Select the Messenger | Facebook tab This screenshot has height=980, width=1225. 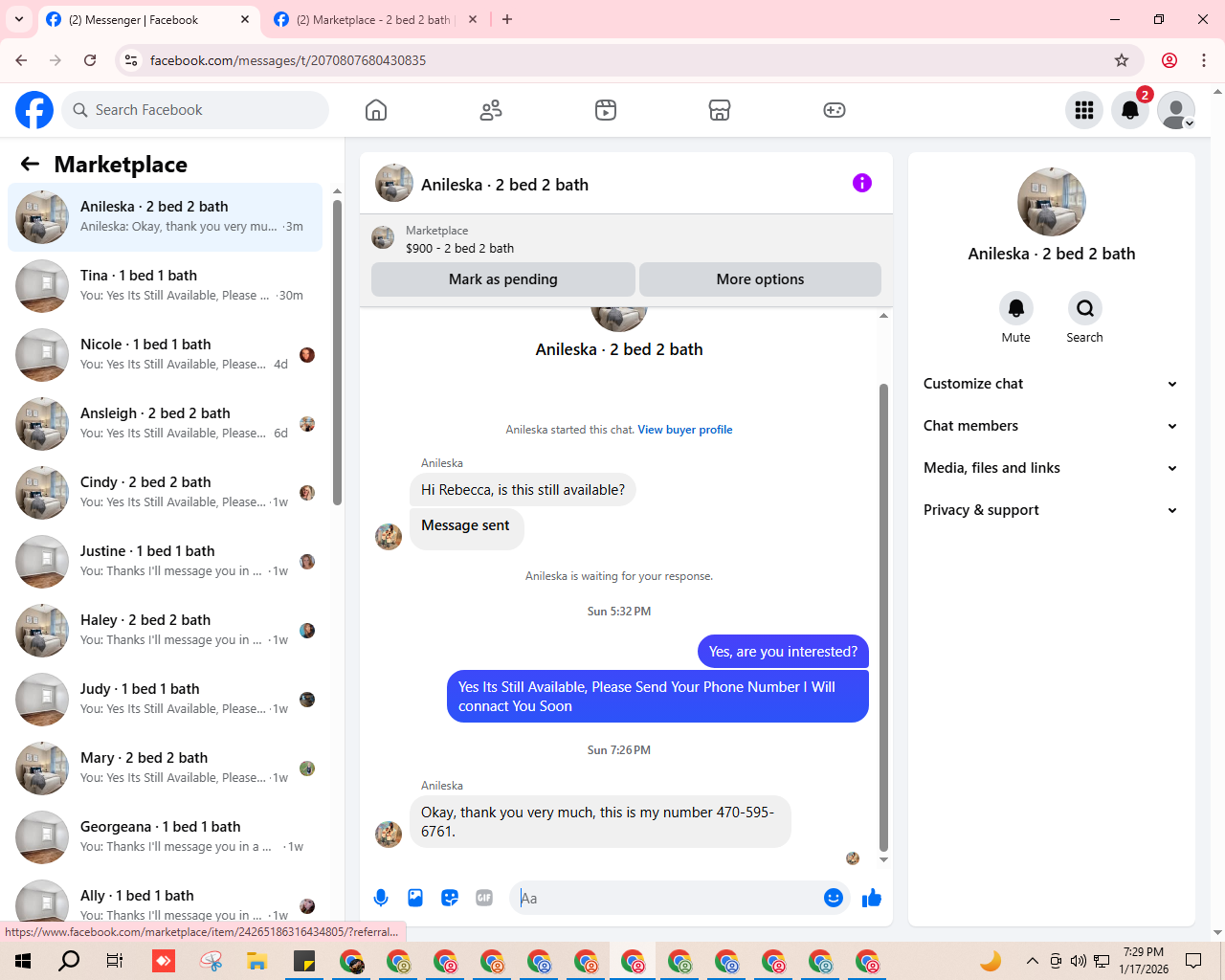click(148, 19)
